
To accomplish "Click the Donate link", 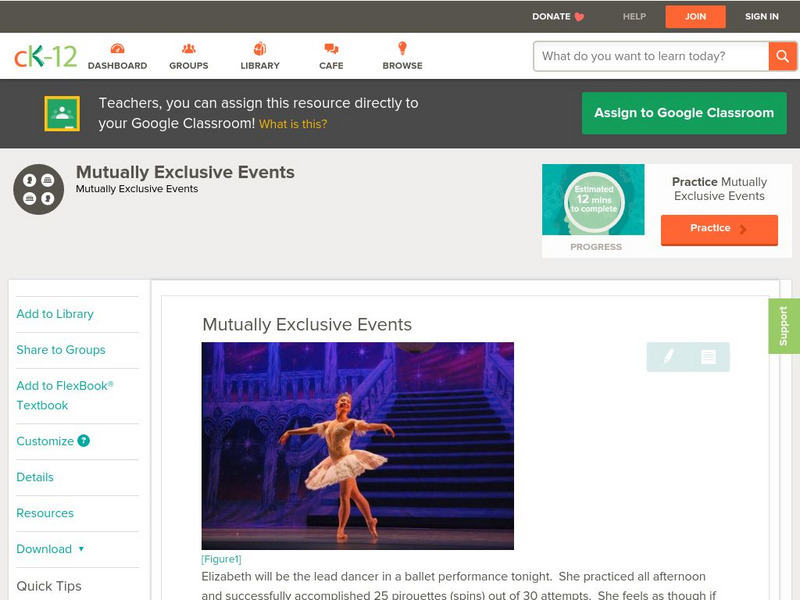I will (x=558, y=17).
